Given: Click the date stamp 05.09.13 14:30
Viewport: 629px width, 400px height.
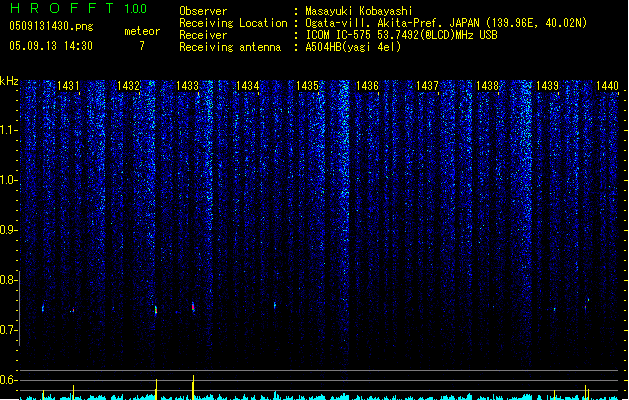Looking at the screenshot, I should click(51, 46).
